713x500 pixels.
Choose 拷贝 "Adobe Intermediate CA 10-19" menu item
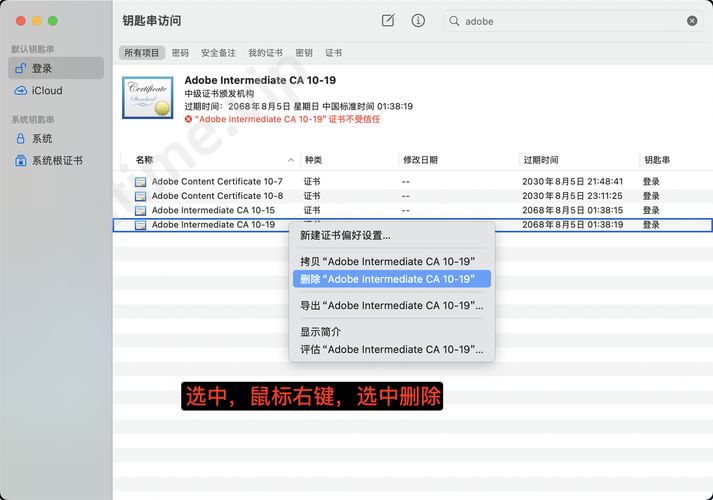[392, 261]
